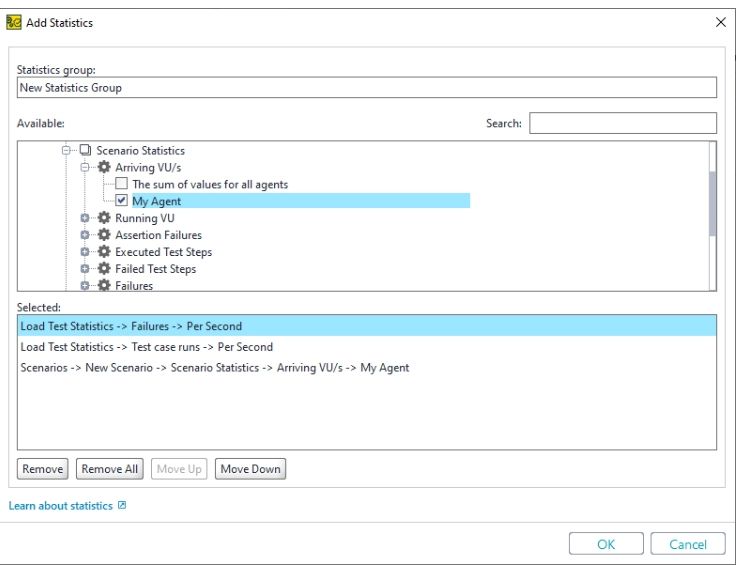Click external link icon beside Learn about statistics
Image resolution: width=742 pixels, height=565 pixels.
point(122,505)
